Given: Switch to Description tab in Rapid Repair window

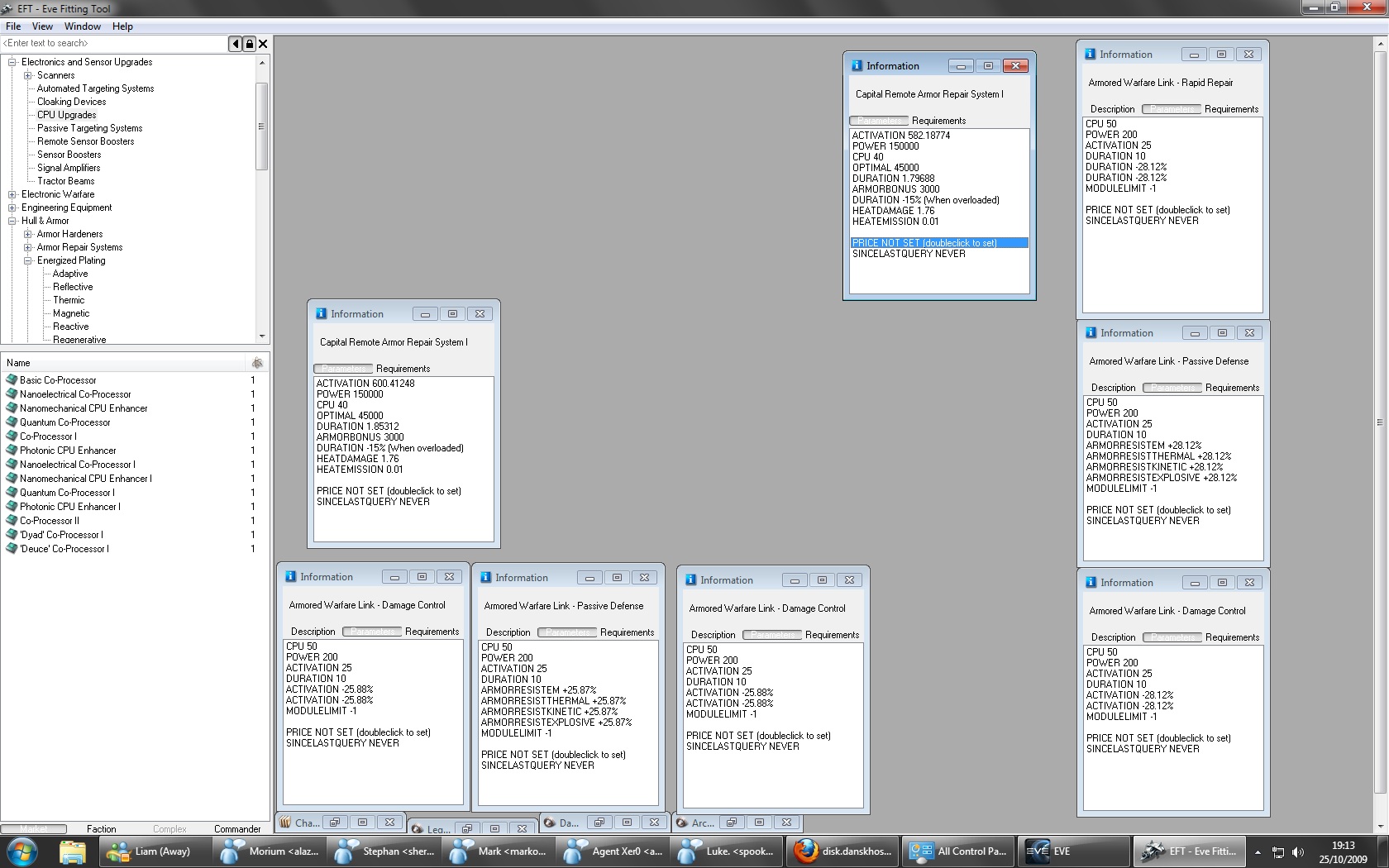Looking at the screenshot, I should 1112,109.
